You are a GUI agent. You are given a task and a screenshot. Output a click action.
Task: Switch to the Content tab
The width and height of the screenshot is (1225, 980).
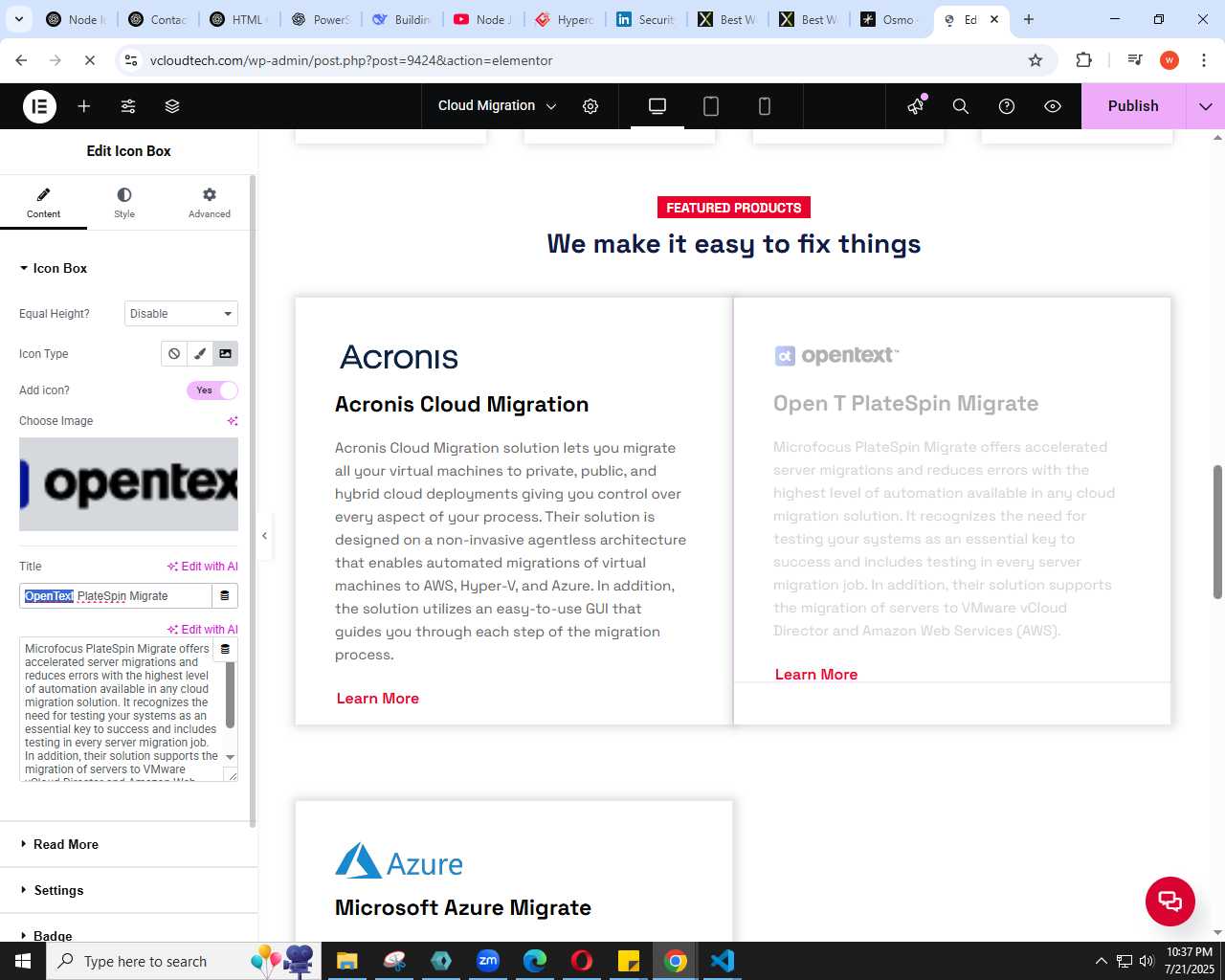(x=43, y=204)
